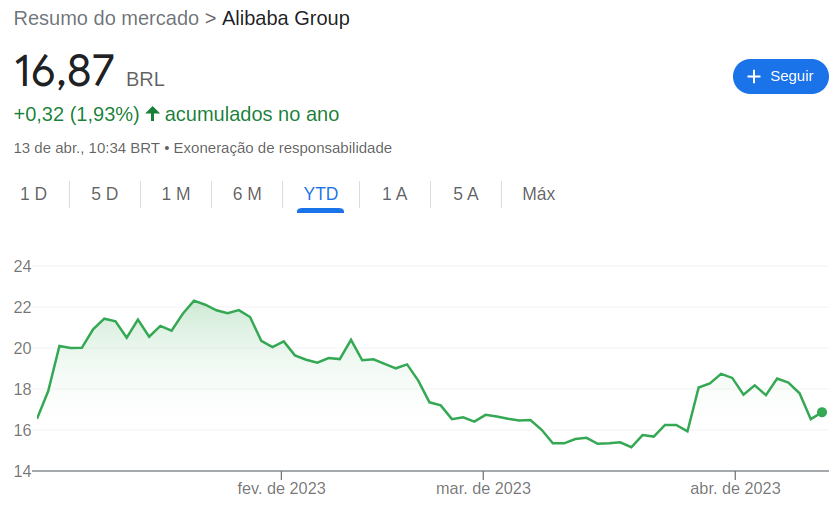The width and height of the screenshot is (839, 505).
Task: Click the Alibaba Group title text
Action: pyautogui.click(x=286, y=18)
